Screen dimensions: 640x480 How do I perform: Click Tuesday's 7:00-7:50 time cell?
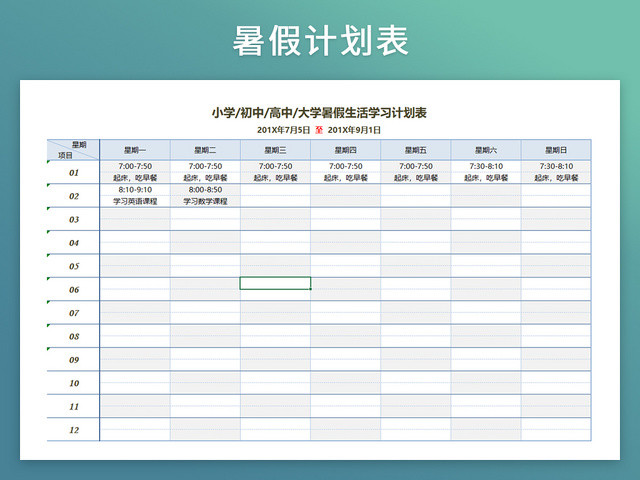[x=205, y=166]
